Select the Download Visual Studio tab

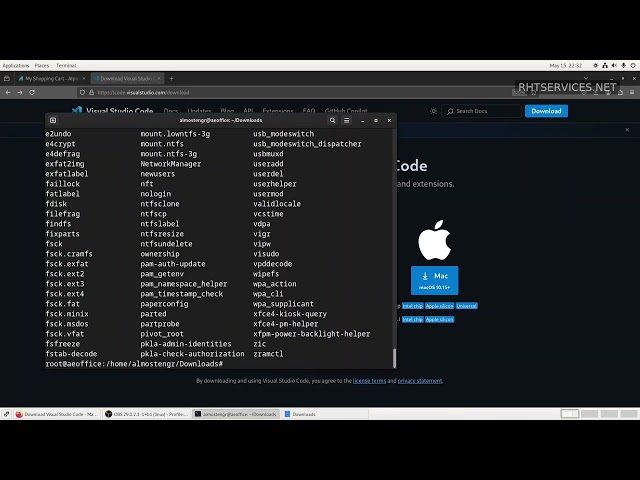coord(127,78)
